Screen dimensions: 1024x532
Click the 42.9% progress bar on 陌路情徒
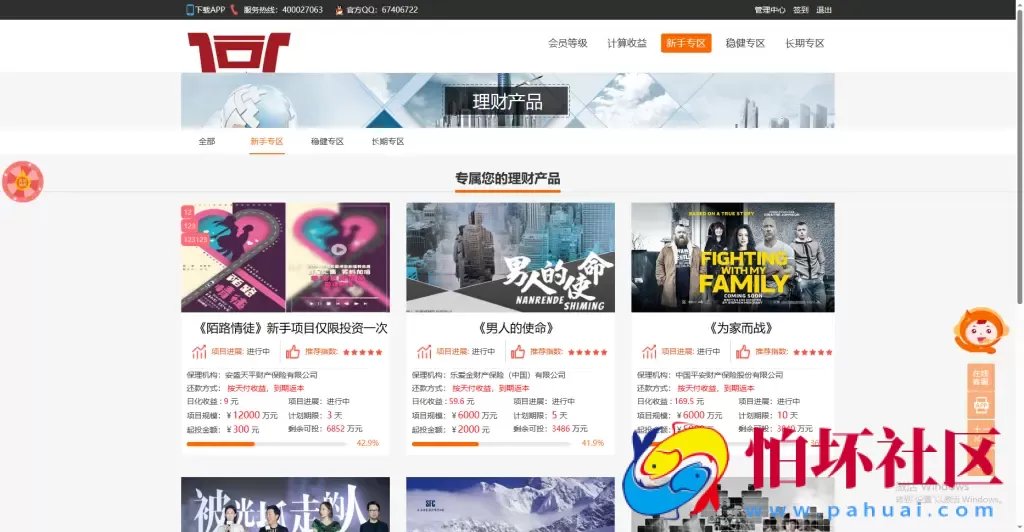click(x=266, y=444)
